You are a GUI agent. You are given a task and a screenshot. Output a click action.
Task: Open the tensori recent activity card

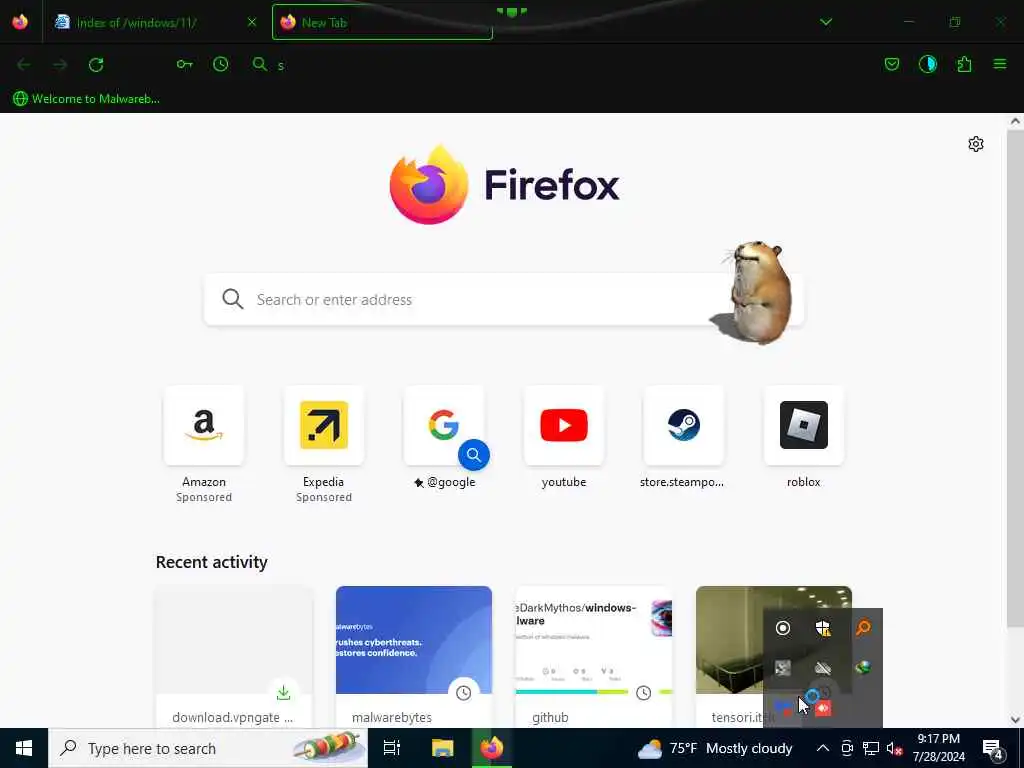(x=729, y=656)
